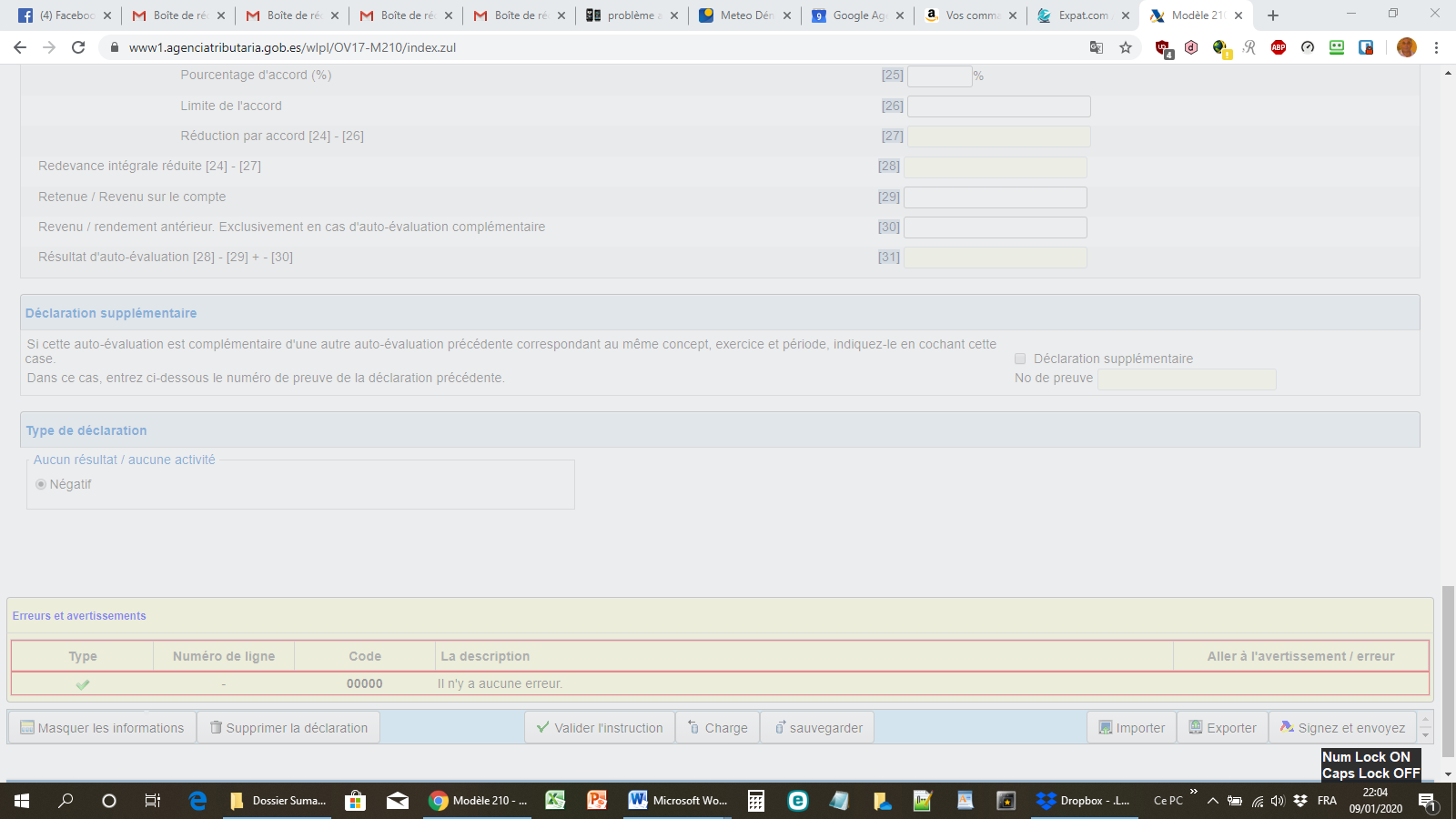
Task: Bookmark this page with the star icon
Action: pos(1126,47)
